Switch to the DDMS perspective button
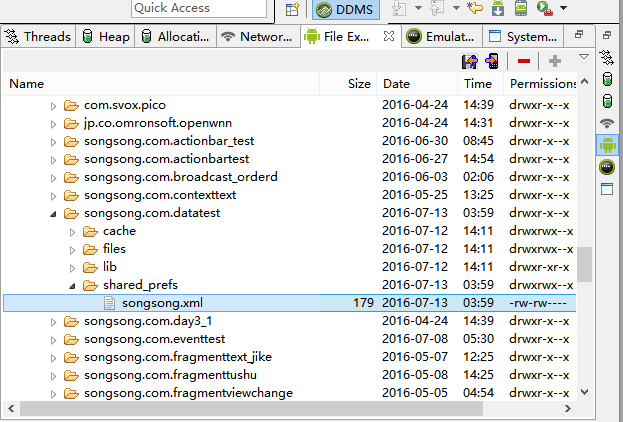623x422 pixels. (346, 9)
